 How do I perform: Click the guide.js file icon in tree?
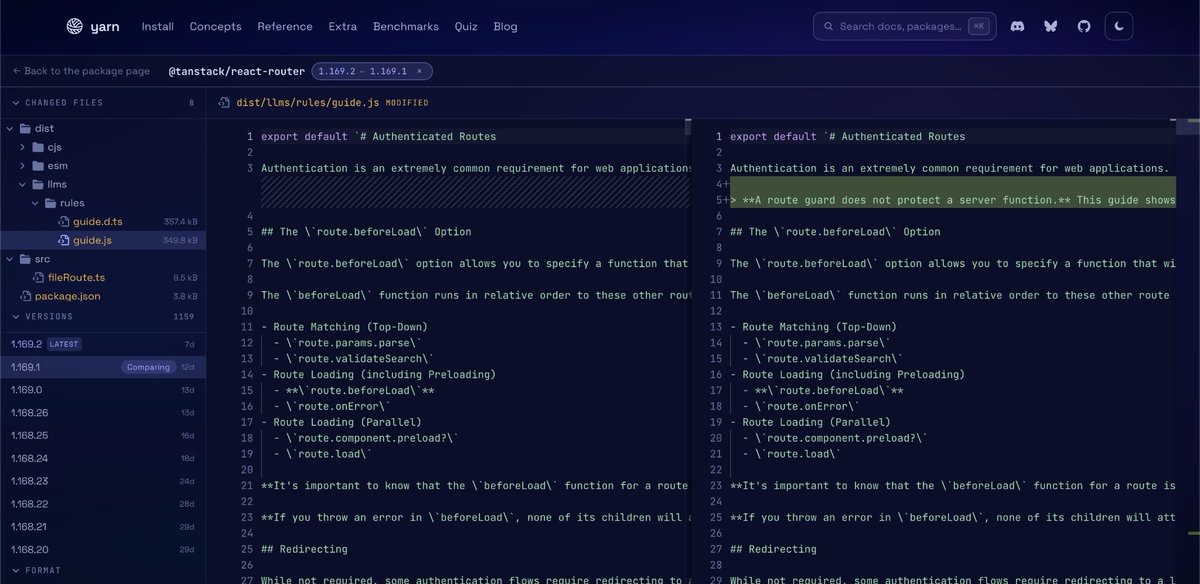click(64, 240)
